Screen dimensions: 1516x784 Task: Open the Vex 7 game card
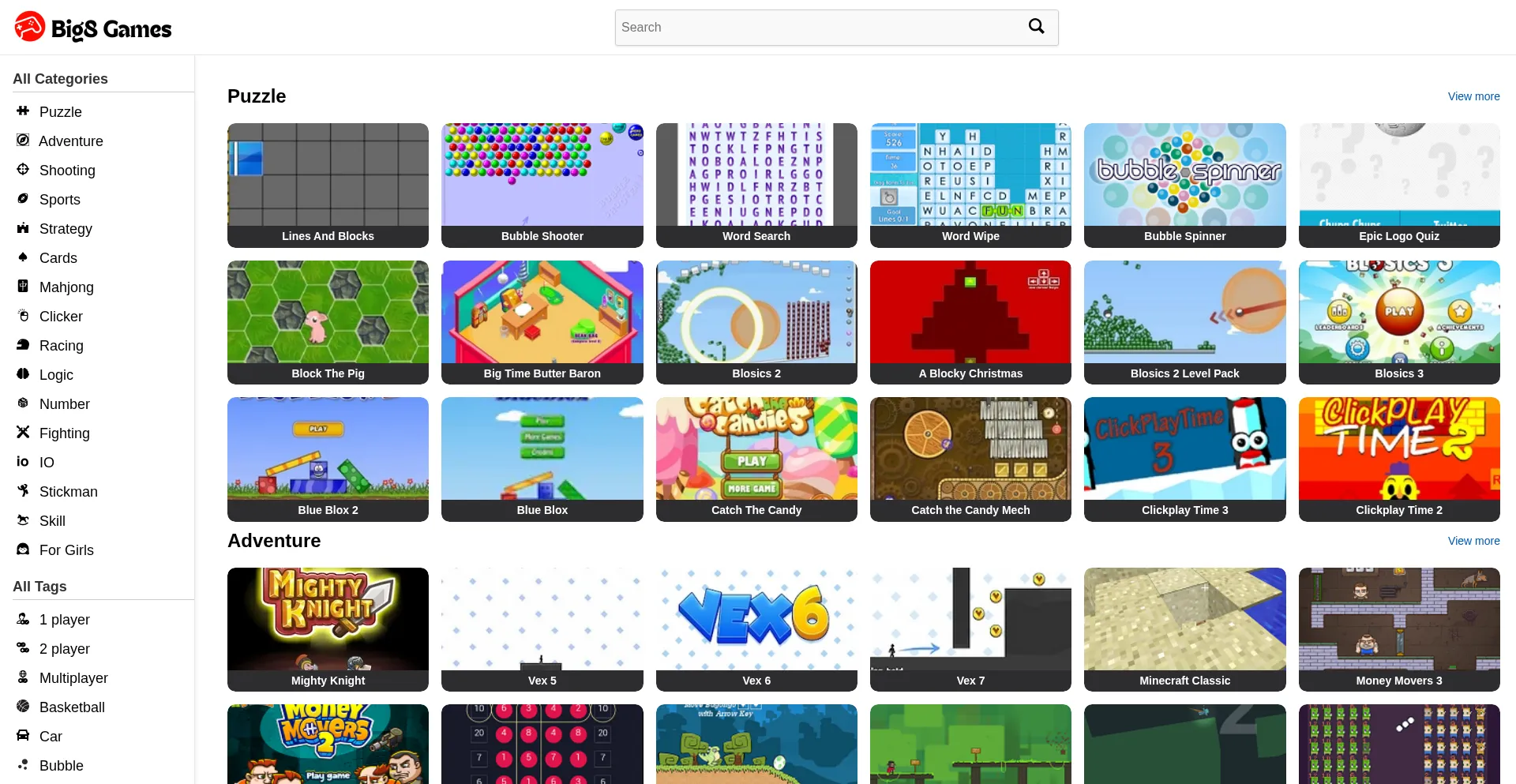point(970,629)
